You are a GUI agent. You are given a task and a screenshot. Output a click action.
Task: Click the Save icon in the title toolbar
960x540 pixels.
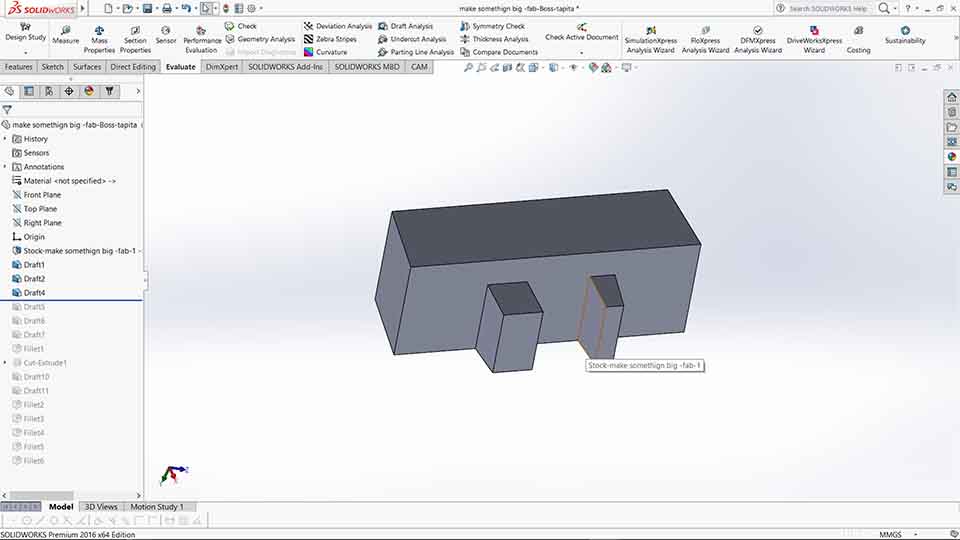coord(148,9)
